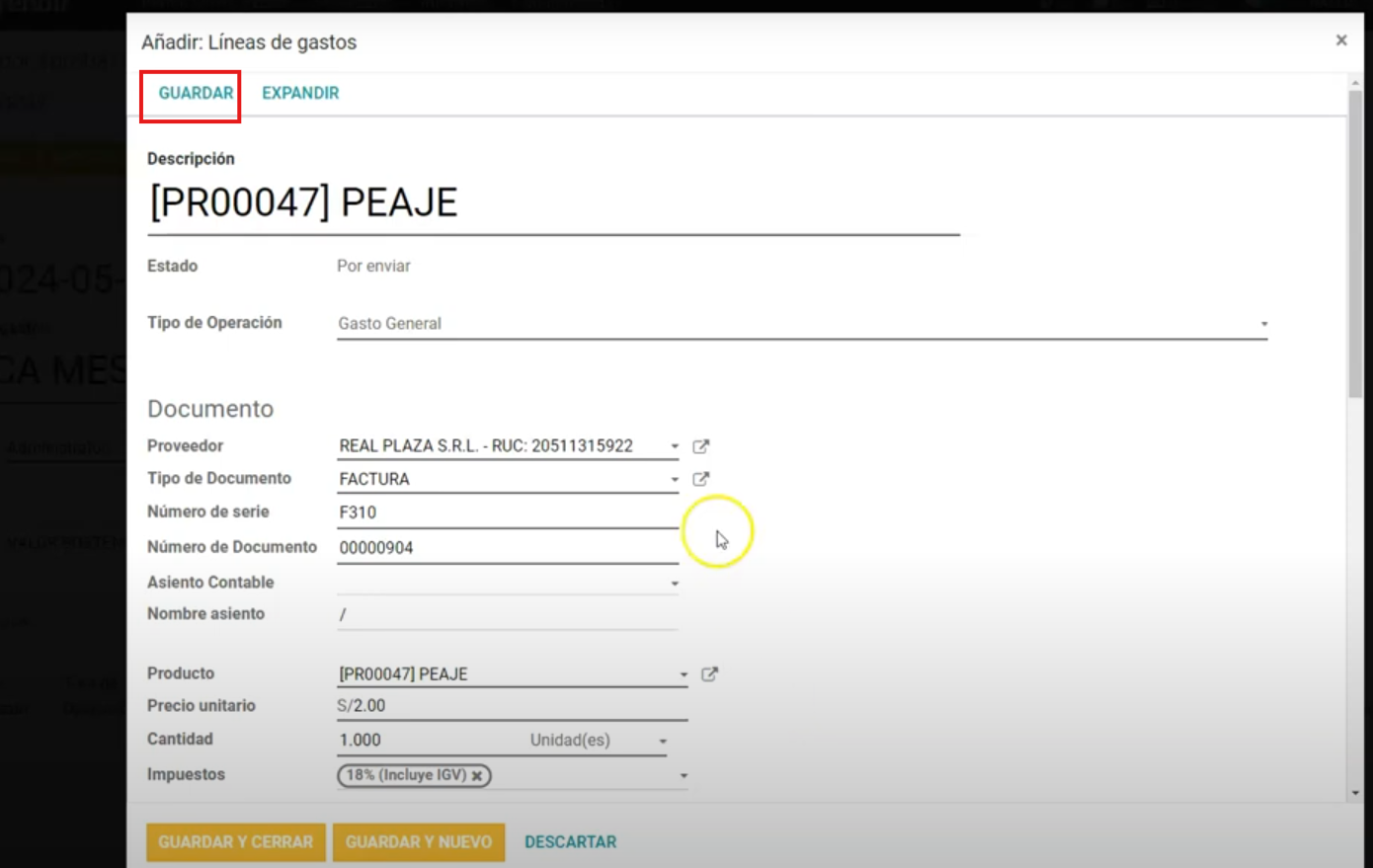This screenshot has height=868, width=1373.
Task: Click the GUARDAR Y CERRAR button
Action: [235, 842]
